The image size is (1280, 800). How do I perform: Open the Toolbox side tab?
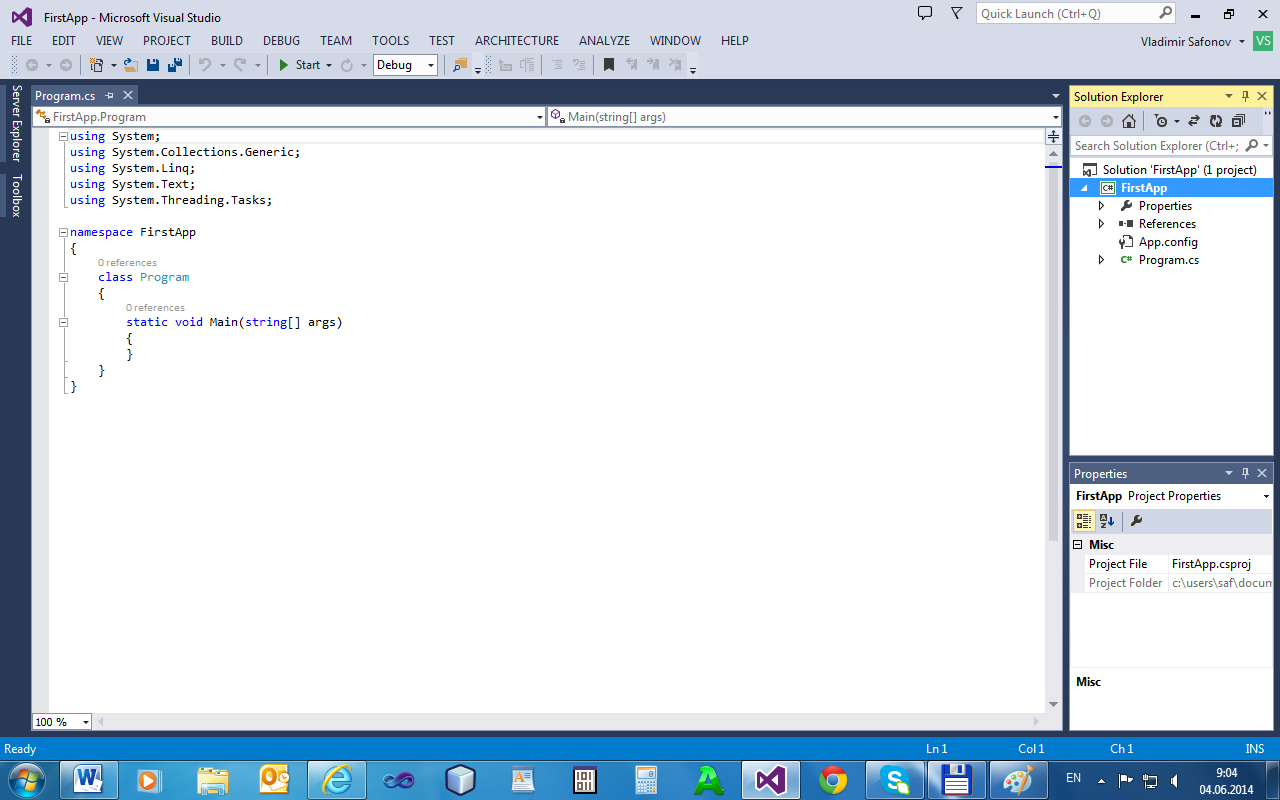[16, 196]
